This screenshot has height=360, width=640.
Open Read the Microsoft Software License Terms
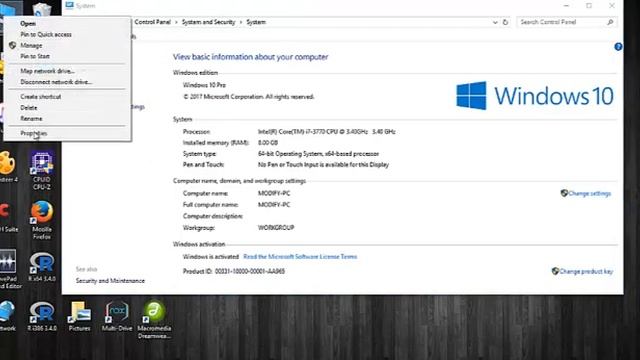click(x=300, y=257)
